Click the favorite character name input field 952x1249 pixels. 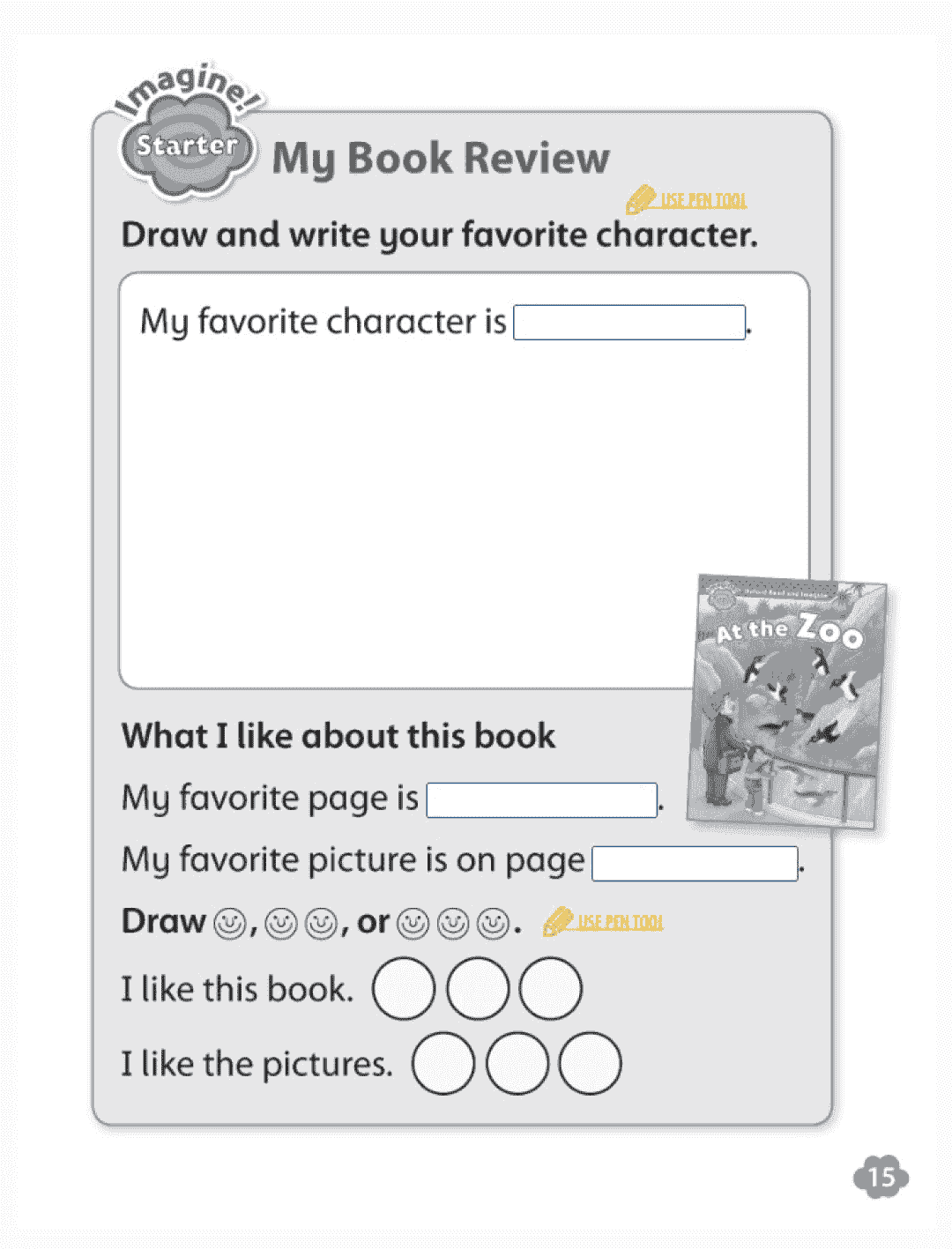(x=629, y=322)
